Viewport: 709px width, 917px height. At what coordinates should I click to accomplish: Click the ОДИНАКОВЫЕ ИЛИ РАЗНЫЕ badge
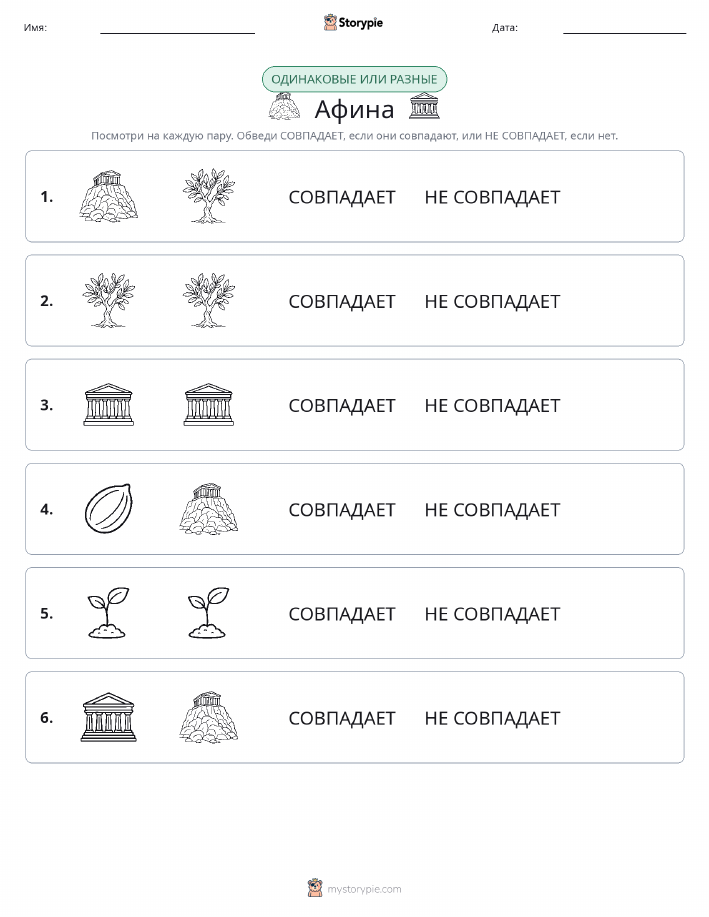(x=354, y=80)
